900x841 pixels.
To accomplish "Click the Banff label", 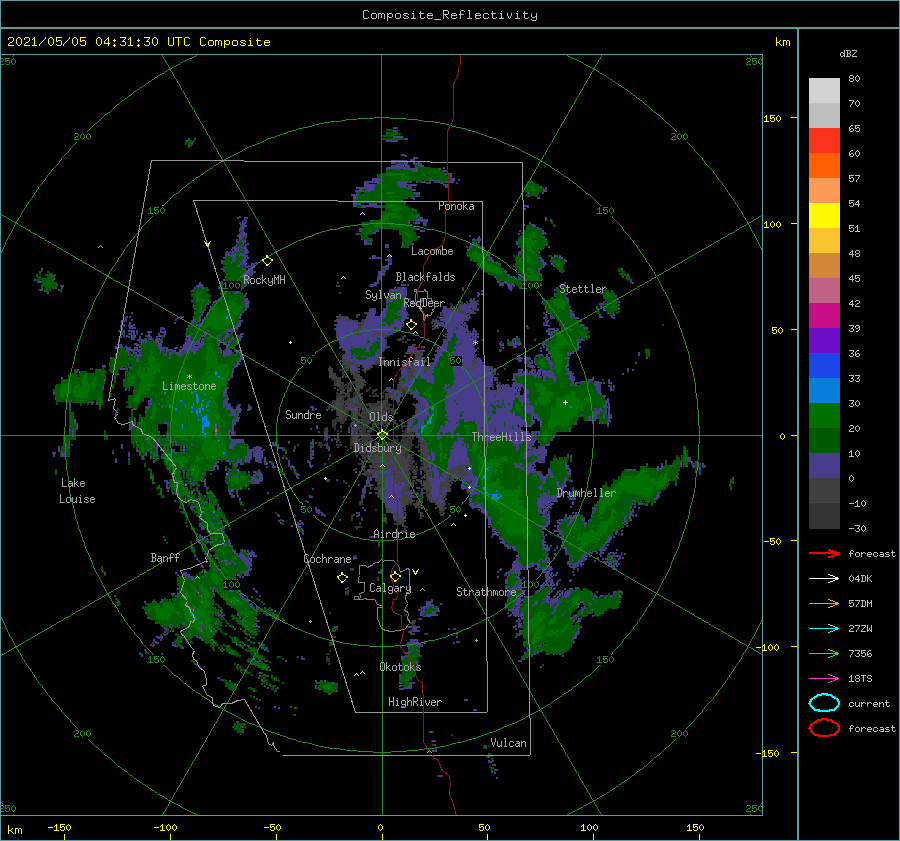I will click(165, 557).
